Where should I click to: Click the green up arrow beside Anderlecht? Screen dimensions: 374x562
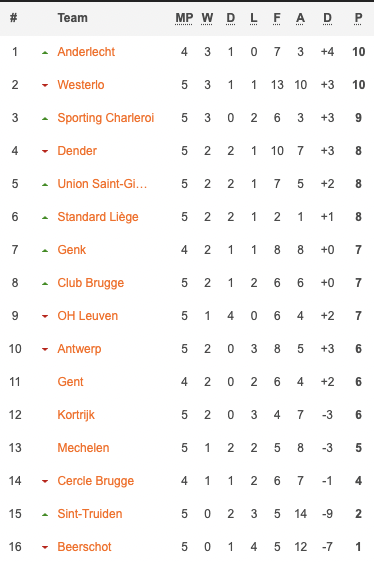tap(45, 53)
